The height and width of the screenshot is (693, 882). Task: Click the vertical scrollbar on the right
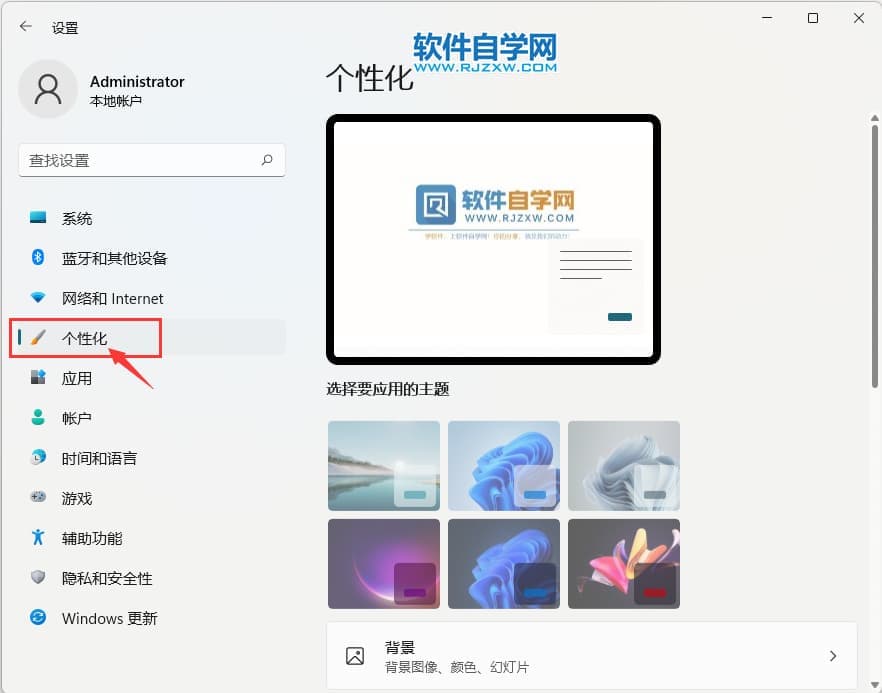(874, 250)
